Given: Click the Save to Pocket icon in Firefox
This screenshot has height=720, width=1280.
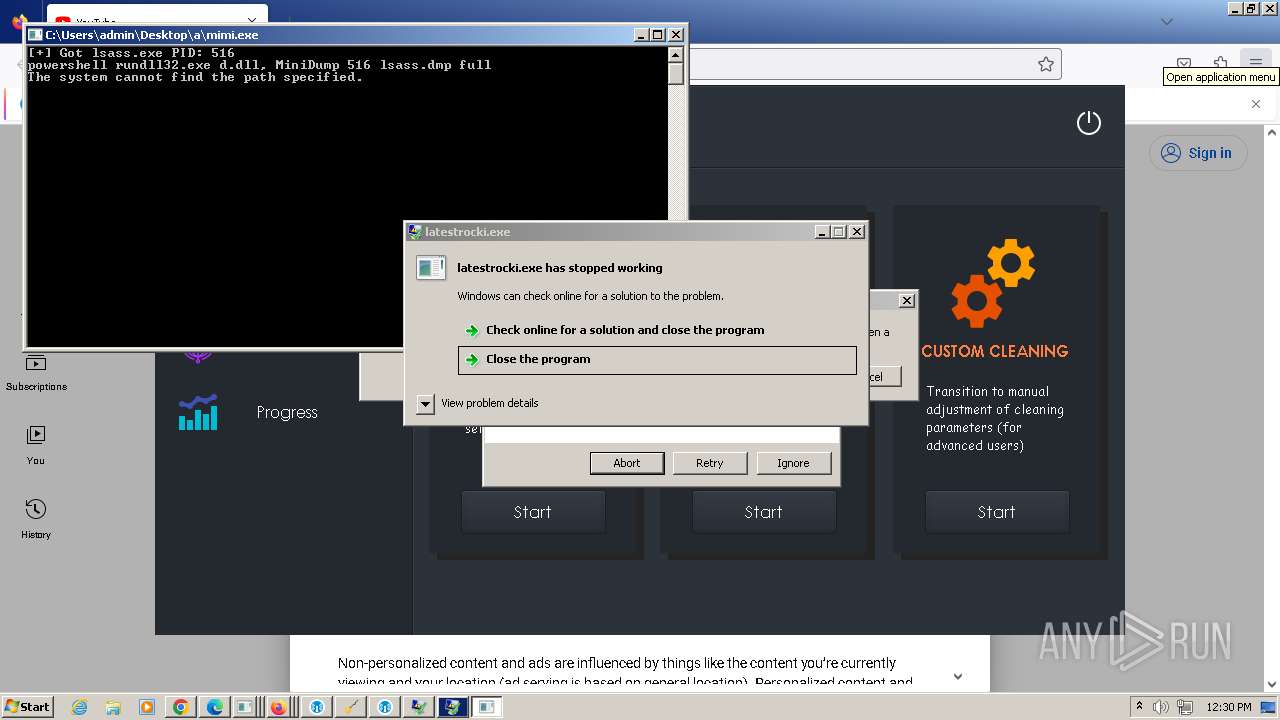Looking at the screenshot, I should [1184, 63].
